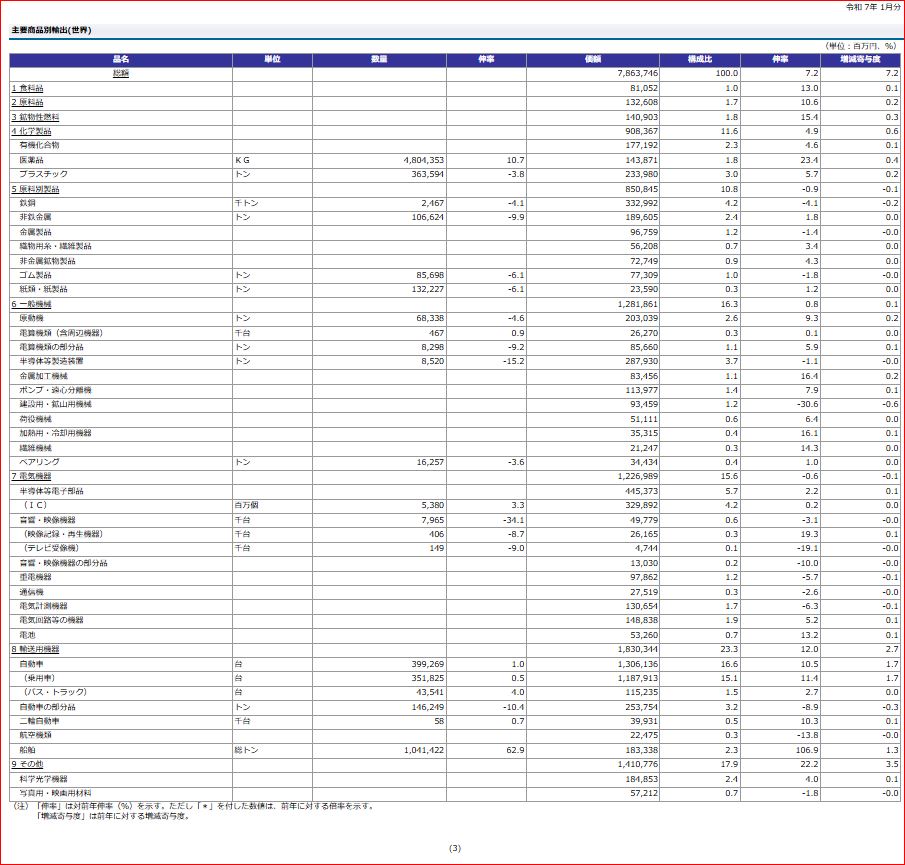This screenshot has height=865, width=905.
Task: Open the 1 食料品 category link
Action: click(27, 88)
